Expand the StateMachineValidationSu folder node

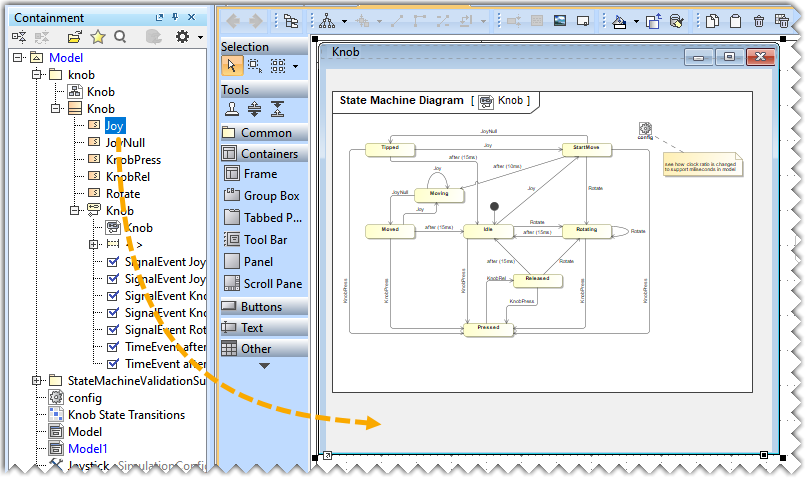pos(37,381)
